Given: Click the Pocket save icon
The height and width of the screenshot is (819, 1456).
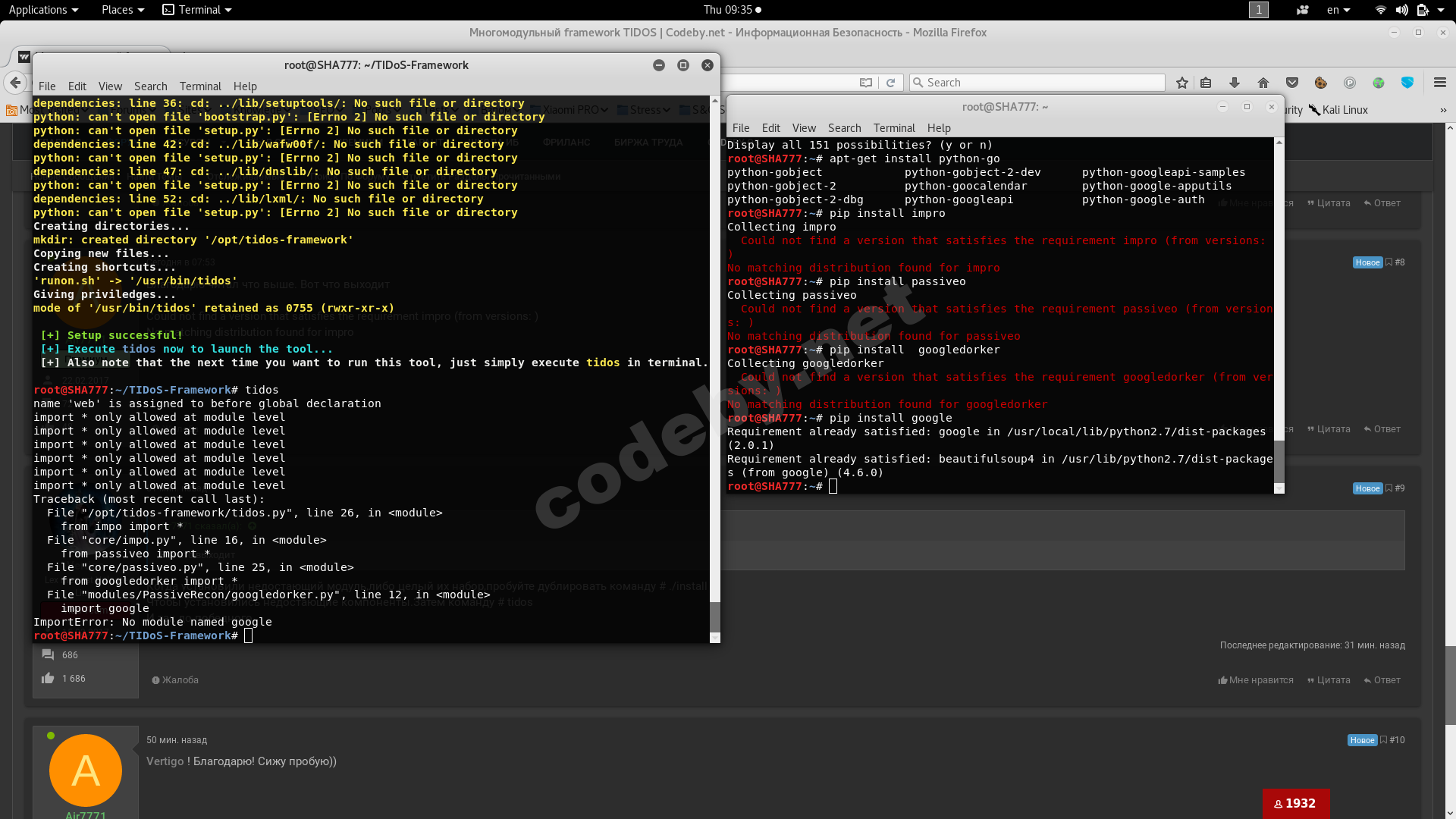Looking at the screenshot, I should [x=1292, y=83].
